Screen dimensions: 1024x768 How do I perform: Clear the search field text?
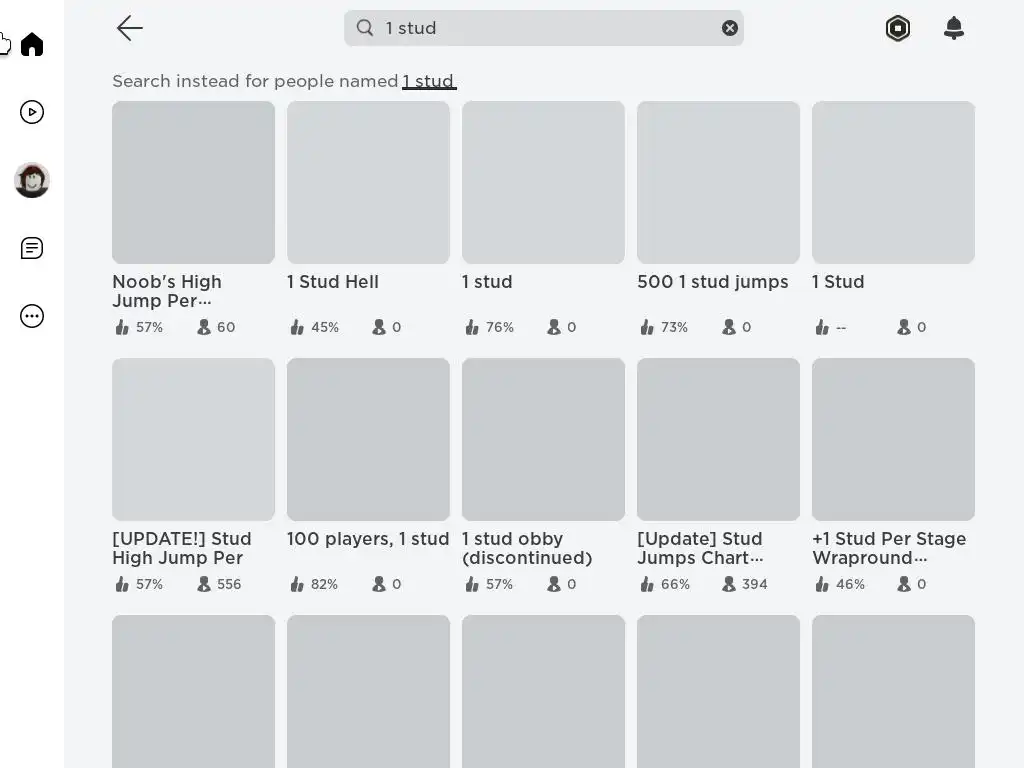tap(730, 28)
